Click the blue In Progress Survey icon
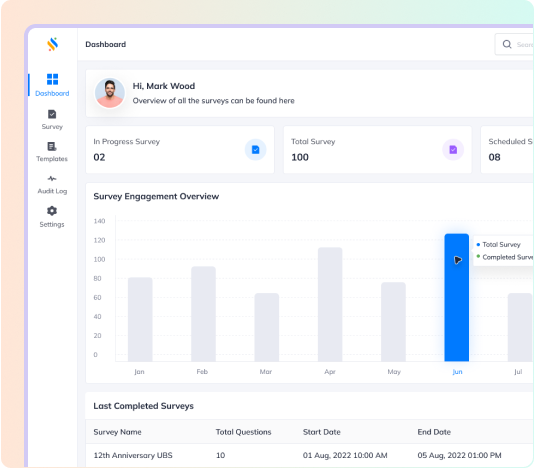Image resolution: width=534 pixels, height=468 pixels. pos(255,150)
